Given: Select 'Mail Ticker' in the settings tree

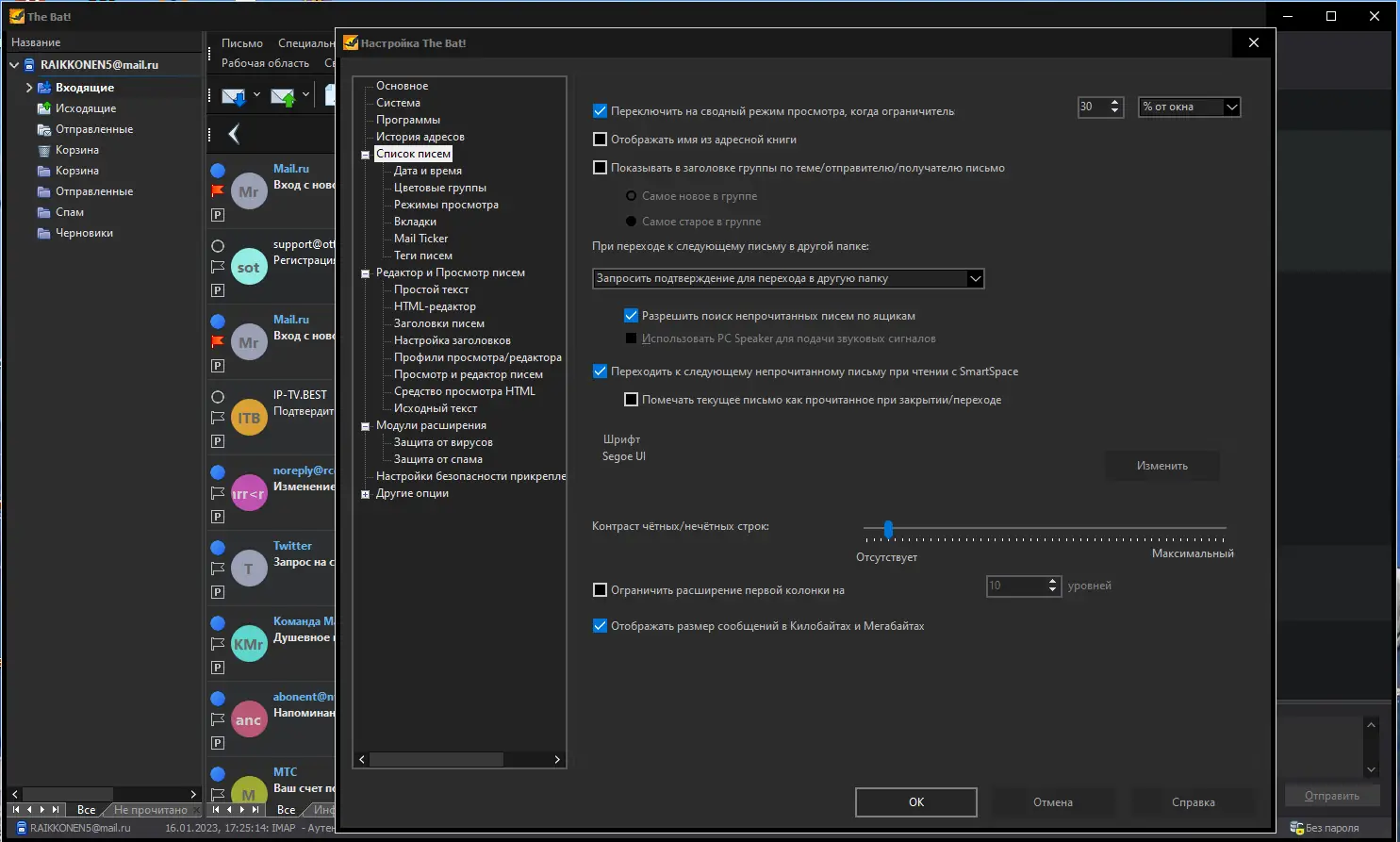Looking at the screenshot, I should click(x=420, y=239).
